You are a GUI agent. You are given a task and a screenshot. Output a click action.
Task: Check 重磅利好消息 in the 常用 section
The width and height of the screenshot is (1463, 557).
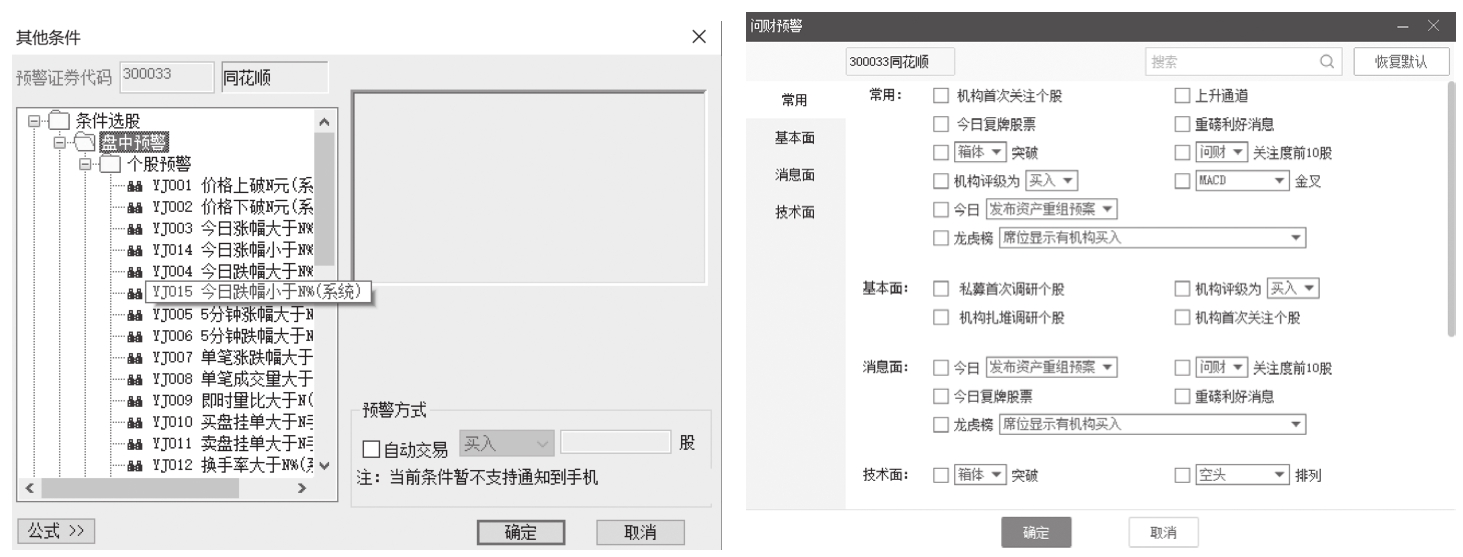pyautogui.click(x=1183, y=125)
